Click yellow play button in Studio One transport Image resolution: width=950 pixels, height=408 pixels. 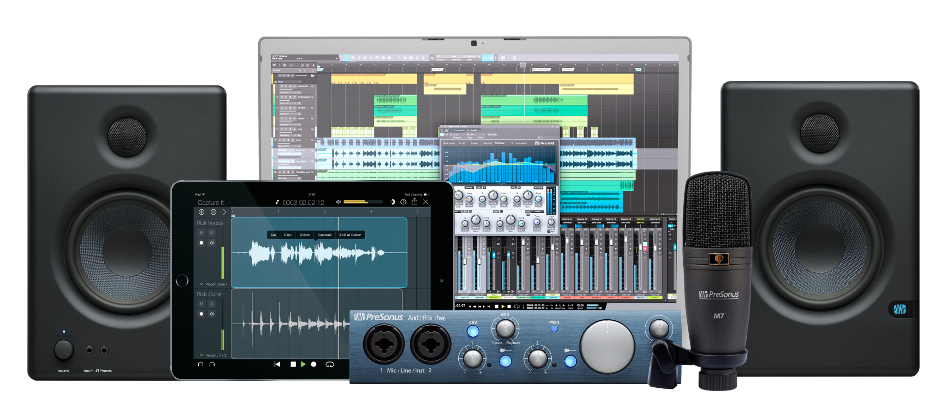tap(503, 306)
